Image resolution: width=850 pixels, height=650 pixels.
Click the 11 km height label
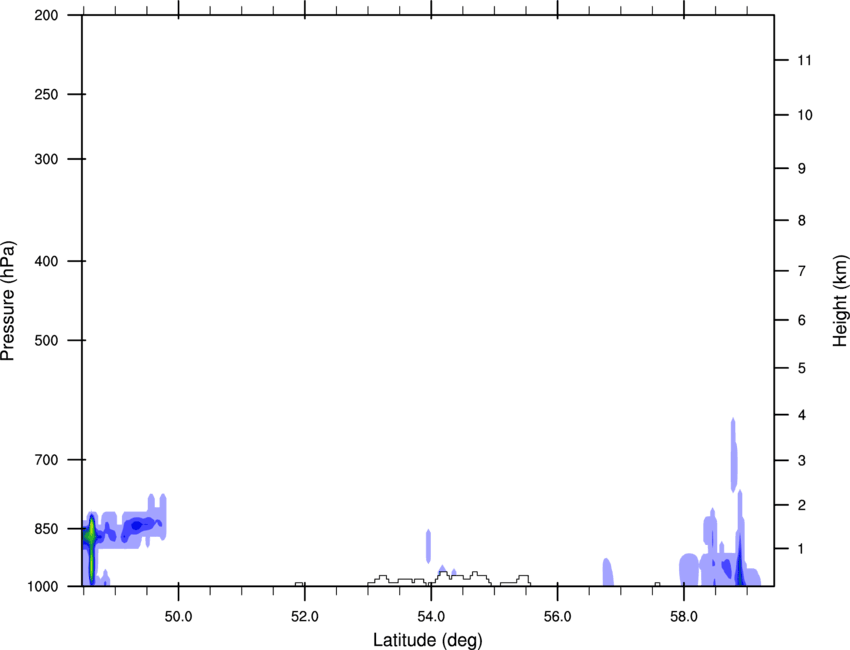pyautogui.click(x=804, y=60)
